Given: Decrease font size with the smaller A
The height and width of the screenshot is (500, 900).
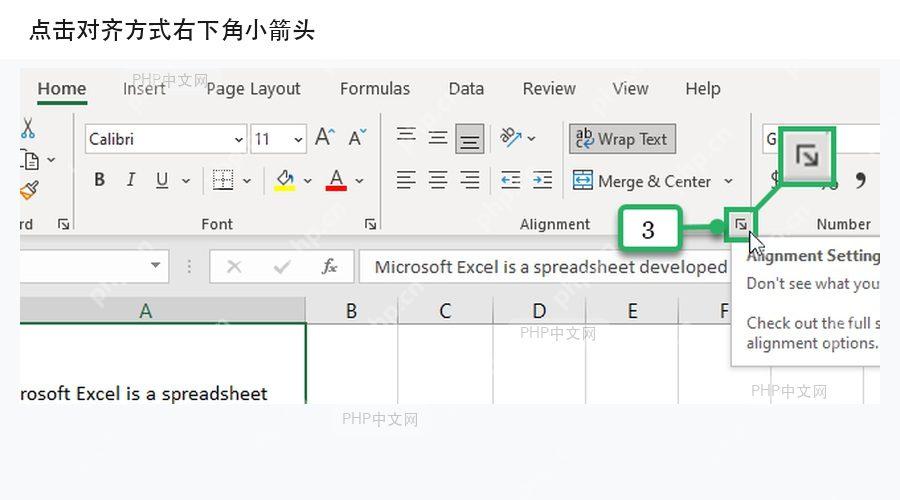Looking at the screenshot, I should (357, 138).
